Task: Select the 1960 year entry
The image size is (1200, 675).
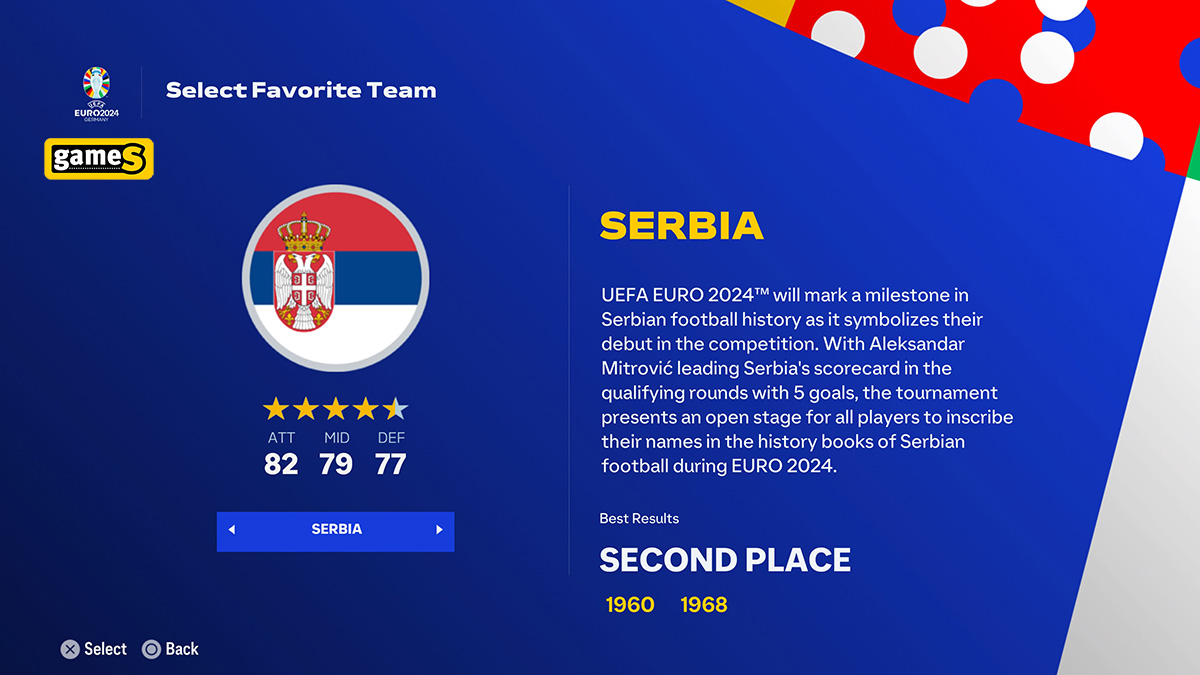Action: point(630,605)
